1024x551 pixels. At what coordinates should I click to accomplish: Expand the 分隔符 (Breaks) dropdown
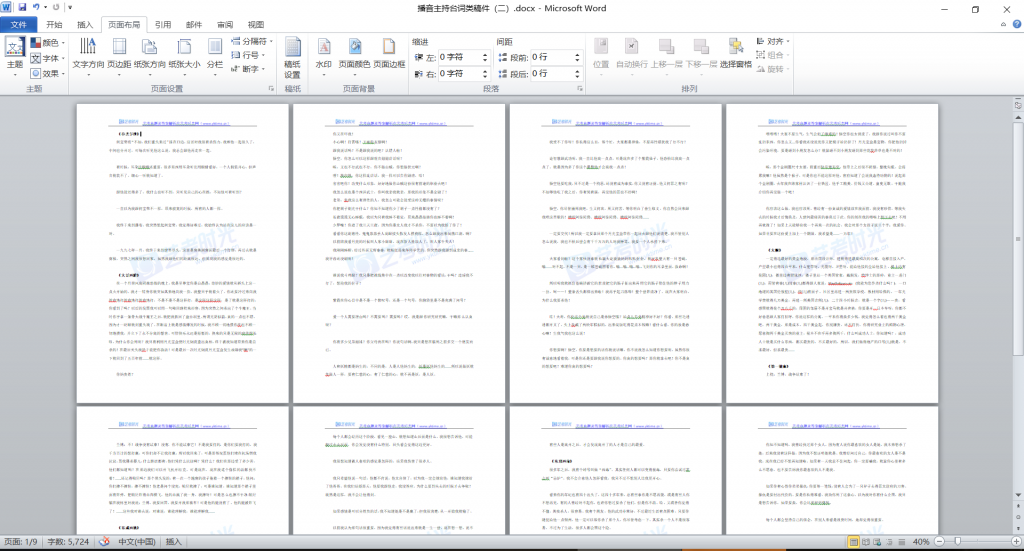(x=252, y=42)
